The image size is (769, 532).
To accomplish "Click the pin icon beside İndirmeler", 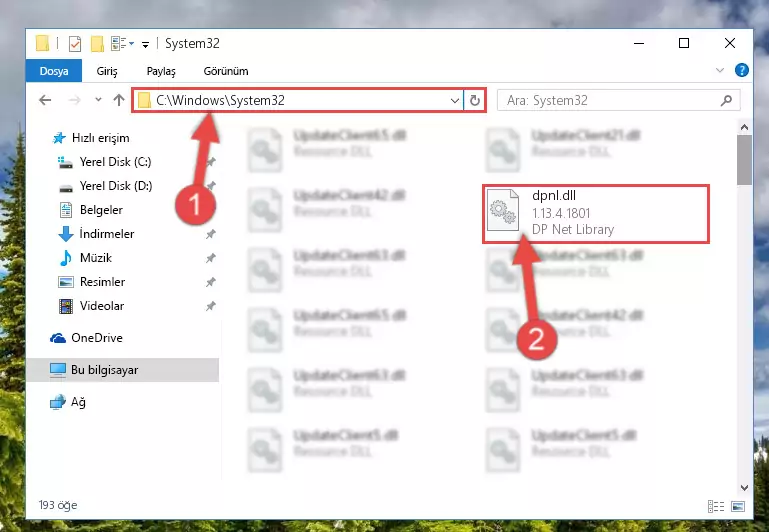I will tap(210, 234).
